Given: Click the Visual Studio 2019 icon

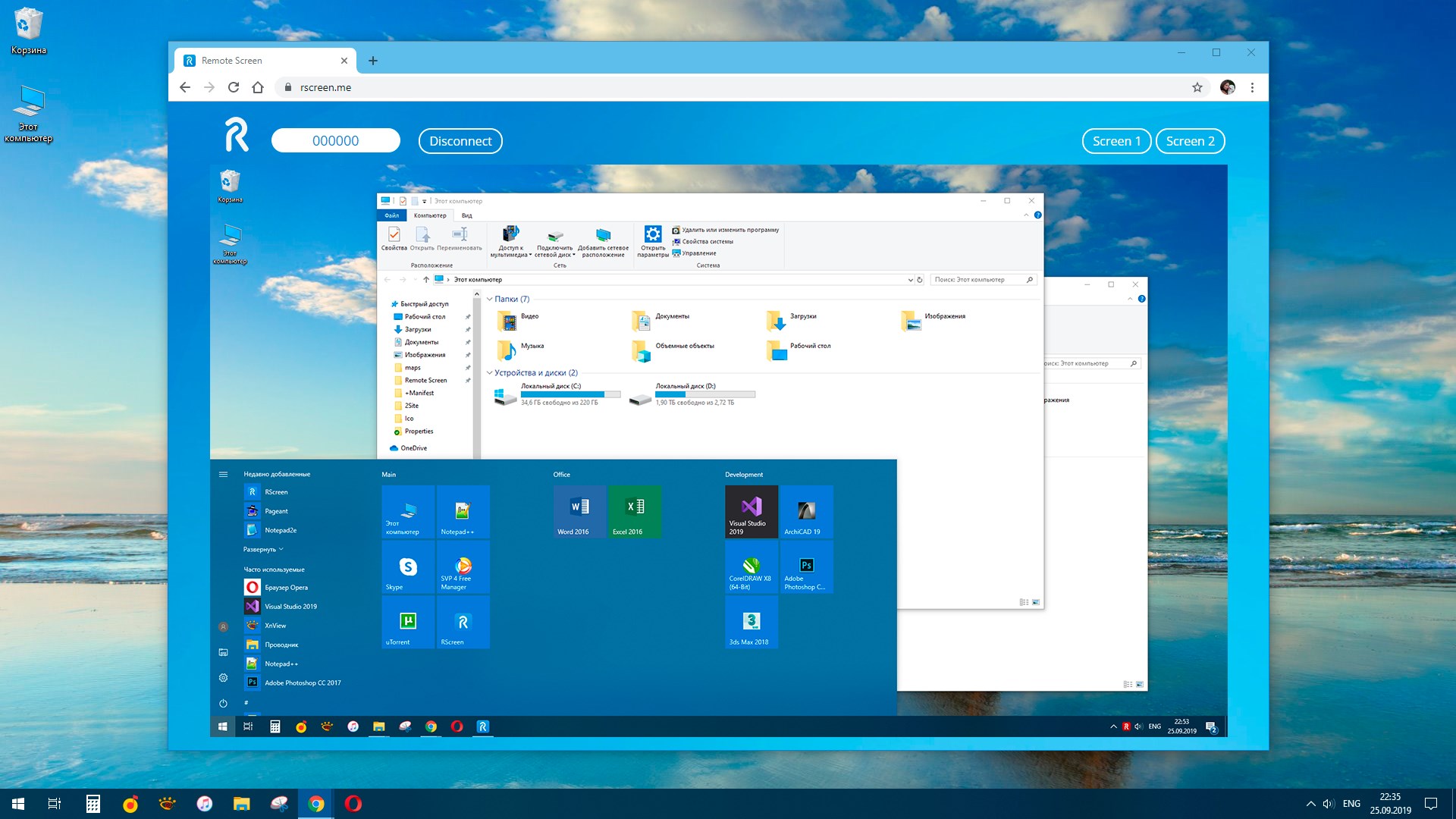Looking at the screenshot, I should point(750,511).
